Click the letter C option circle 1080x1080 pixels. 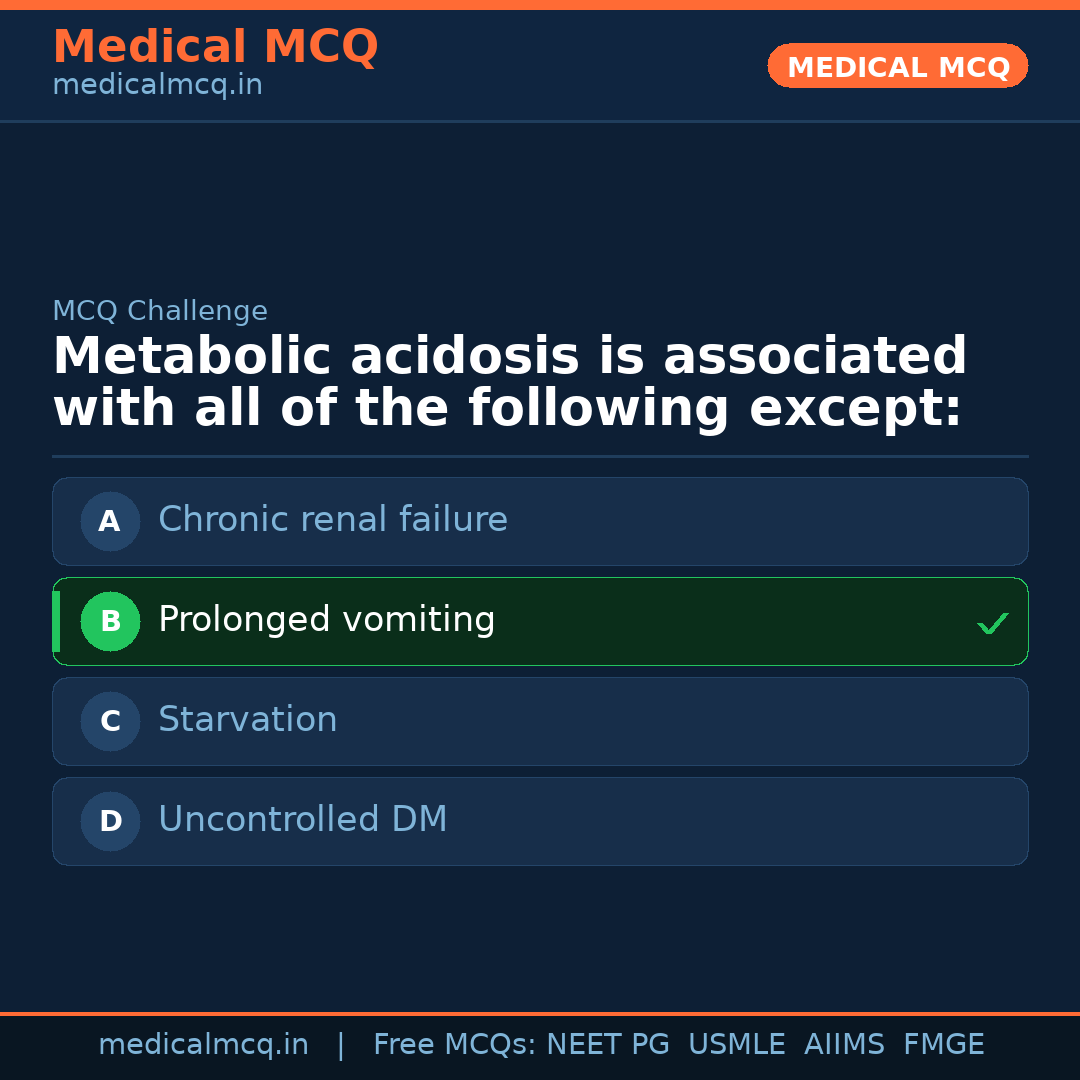[110, 721]
